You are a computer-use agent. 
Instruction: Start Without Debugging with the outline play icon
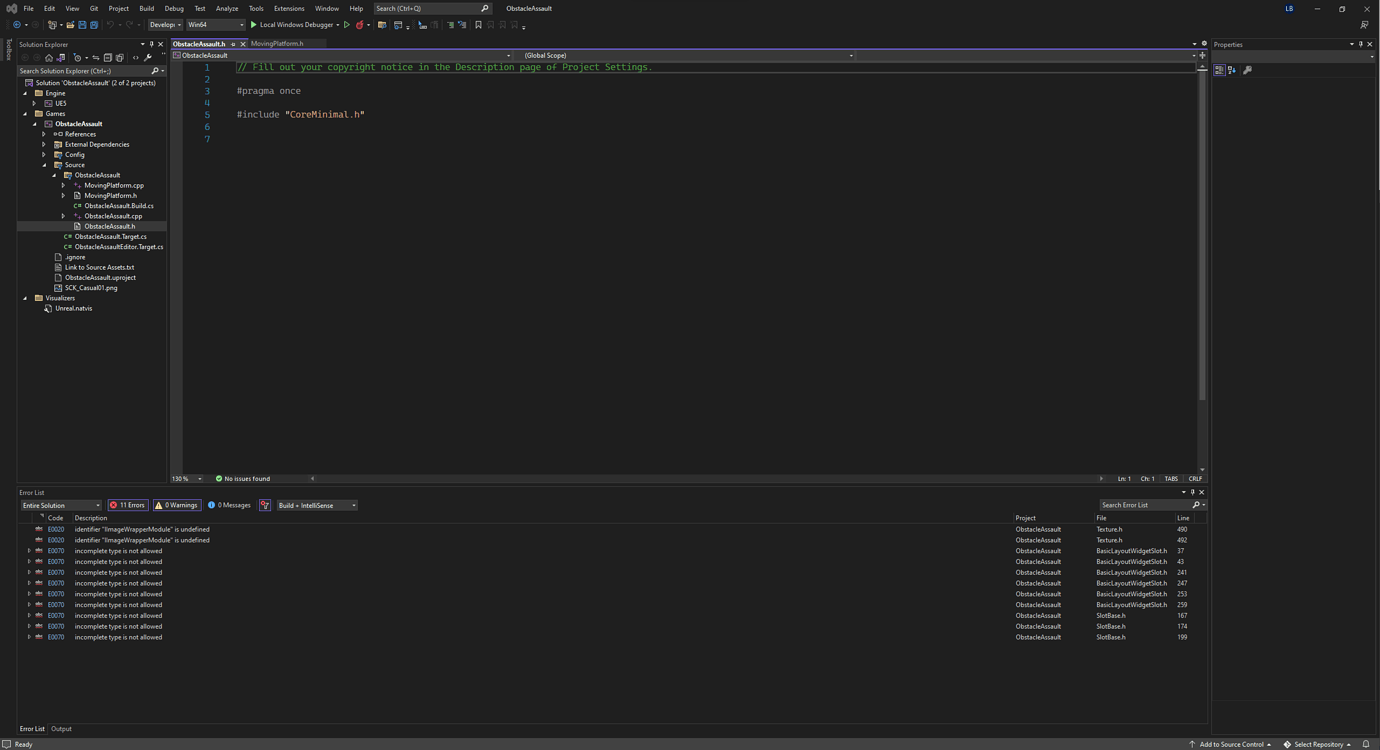(347, 25)
